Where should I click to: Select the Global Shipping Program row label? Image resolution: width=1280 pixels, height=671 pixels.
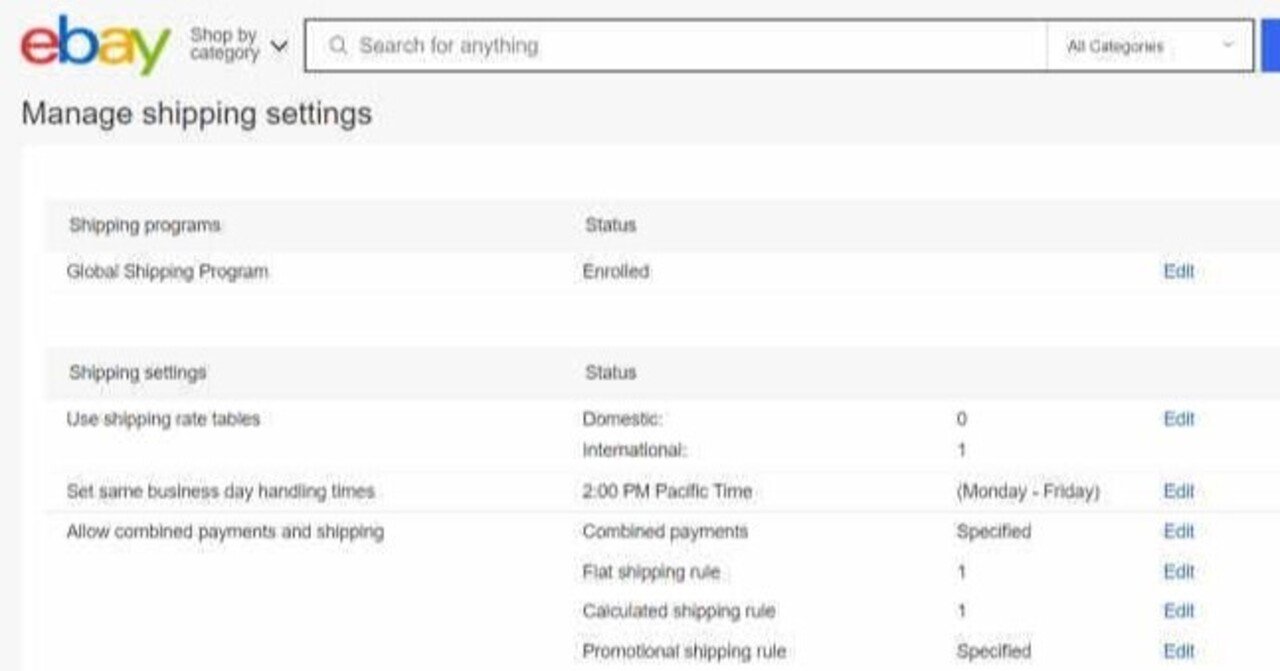tap(167, 271)
